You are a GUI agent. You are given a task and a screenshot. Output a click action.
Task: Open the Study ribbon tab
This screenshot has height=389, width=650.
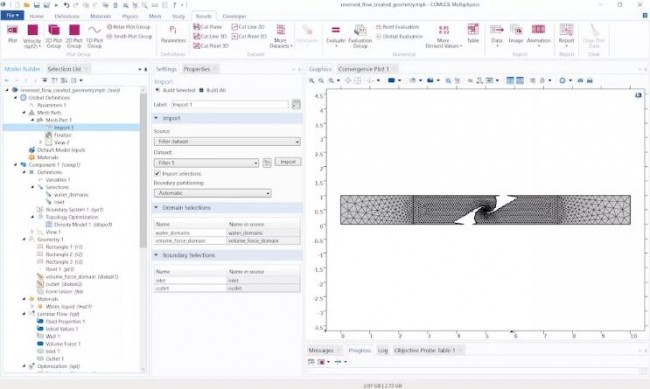point(178,16)
